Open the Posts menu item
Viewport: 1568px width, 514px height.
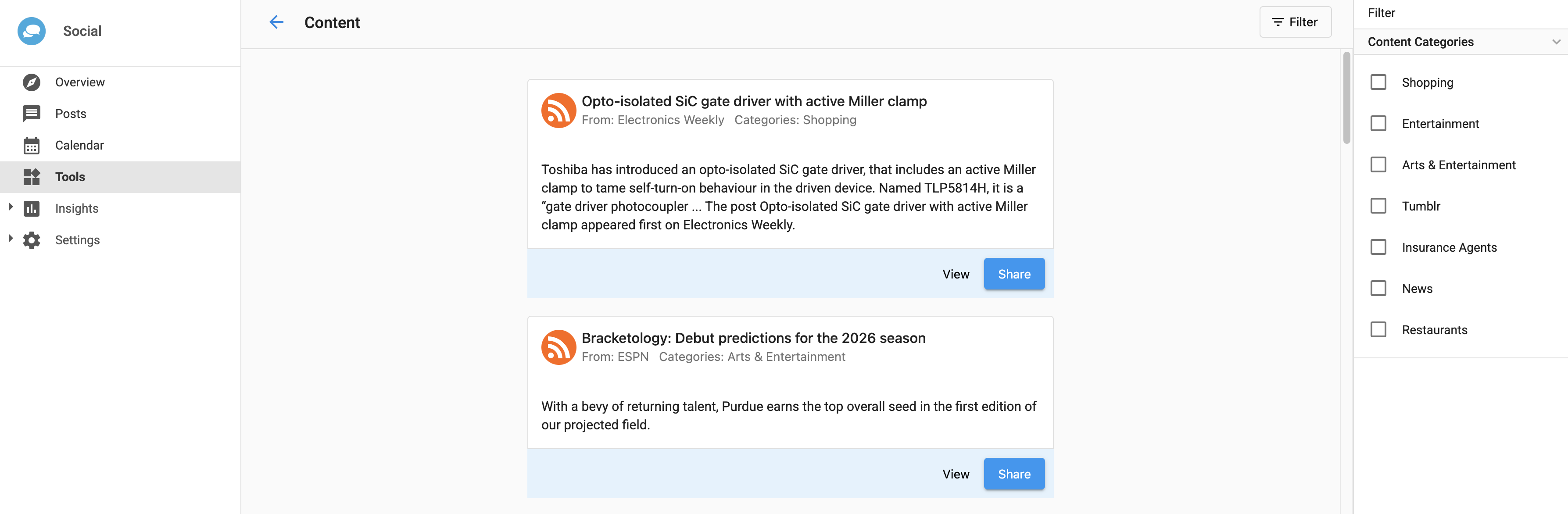point(71,114)
